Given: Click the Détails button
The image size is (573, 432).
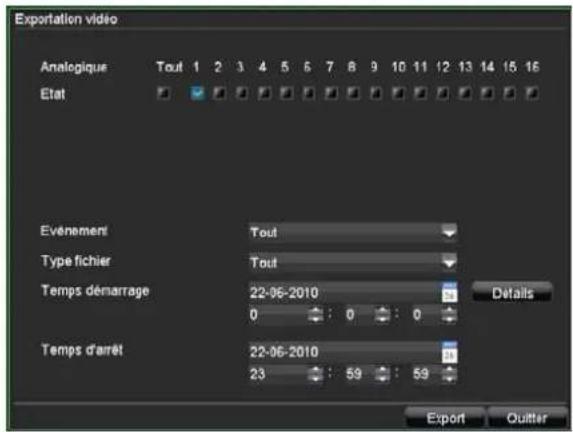Looking at the screenshot, I should coord(512,293).
